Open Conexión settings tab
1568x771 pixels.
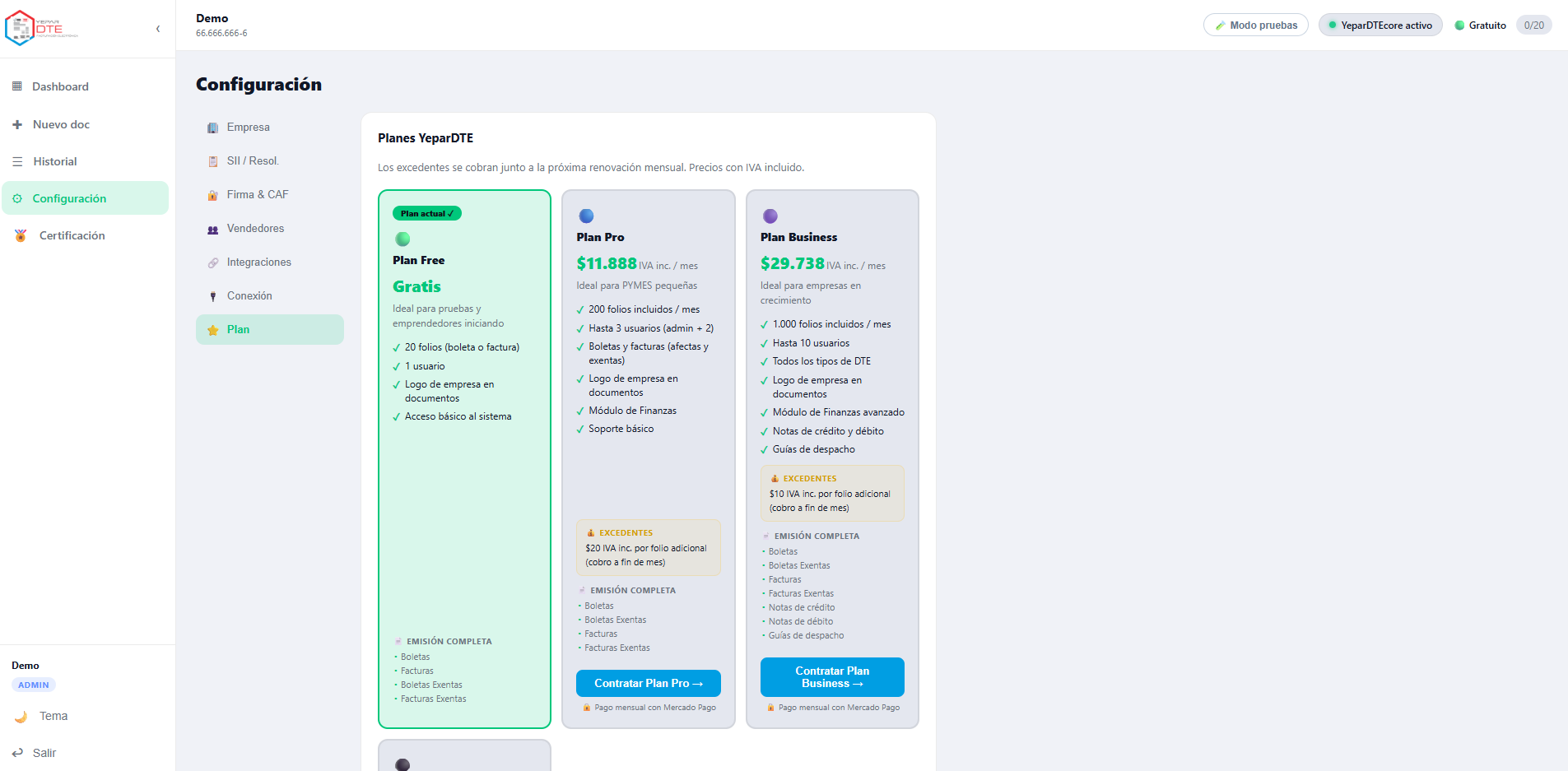(x=270, y=296)
